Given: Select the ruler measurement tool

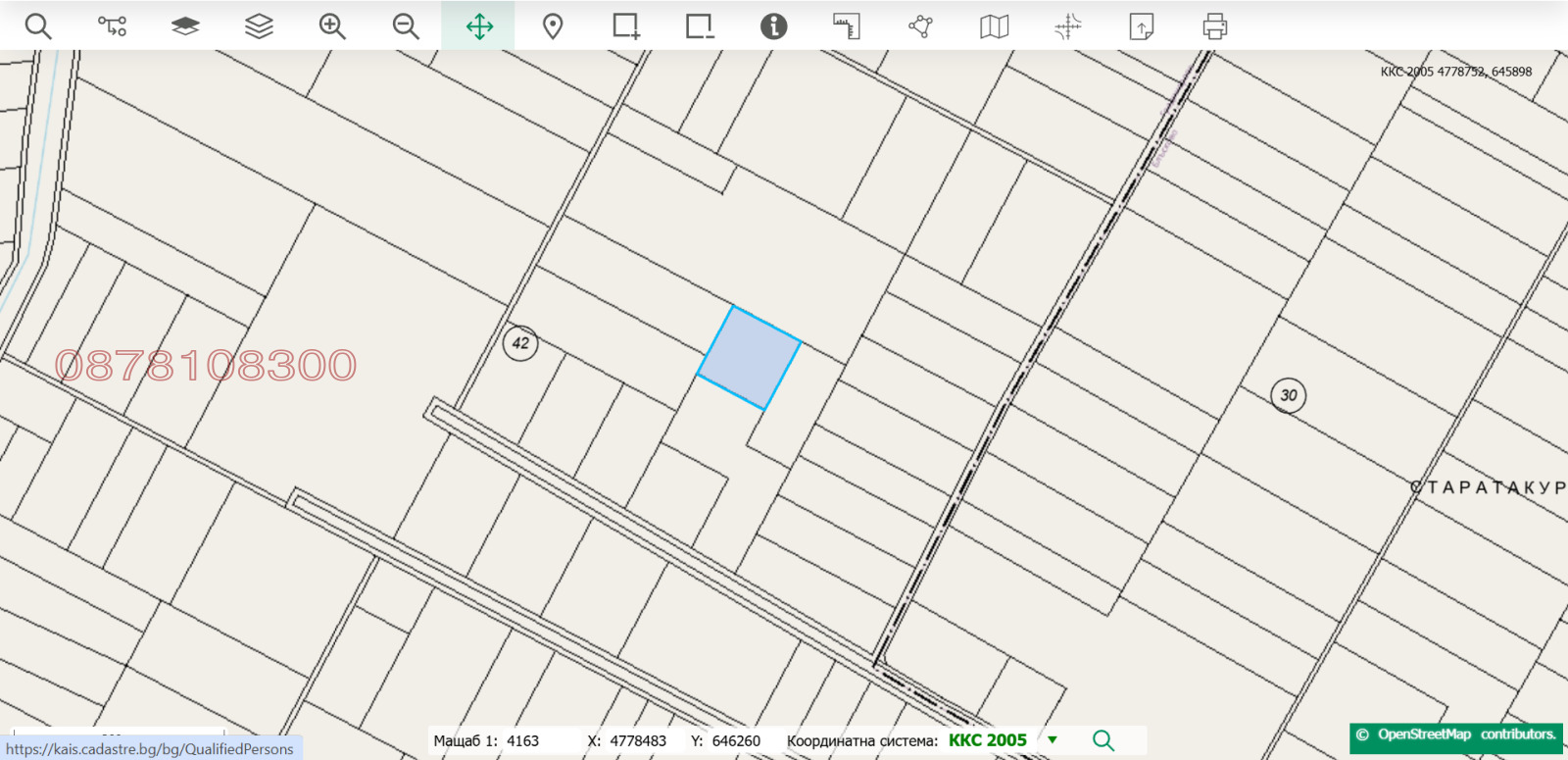Looking at the screenshot, I should click(x=847, y=26).
